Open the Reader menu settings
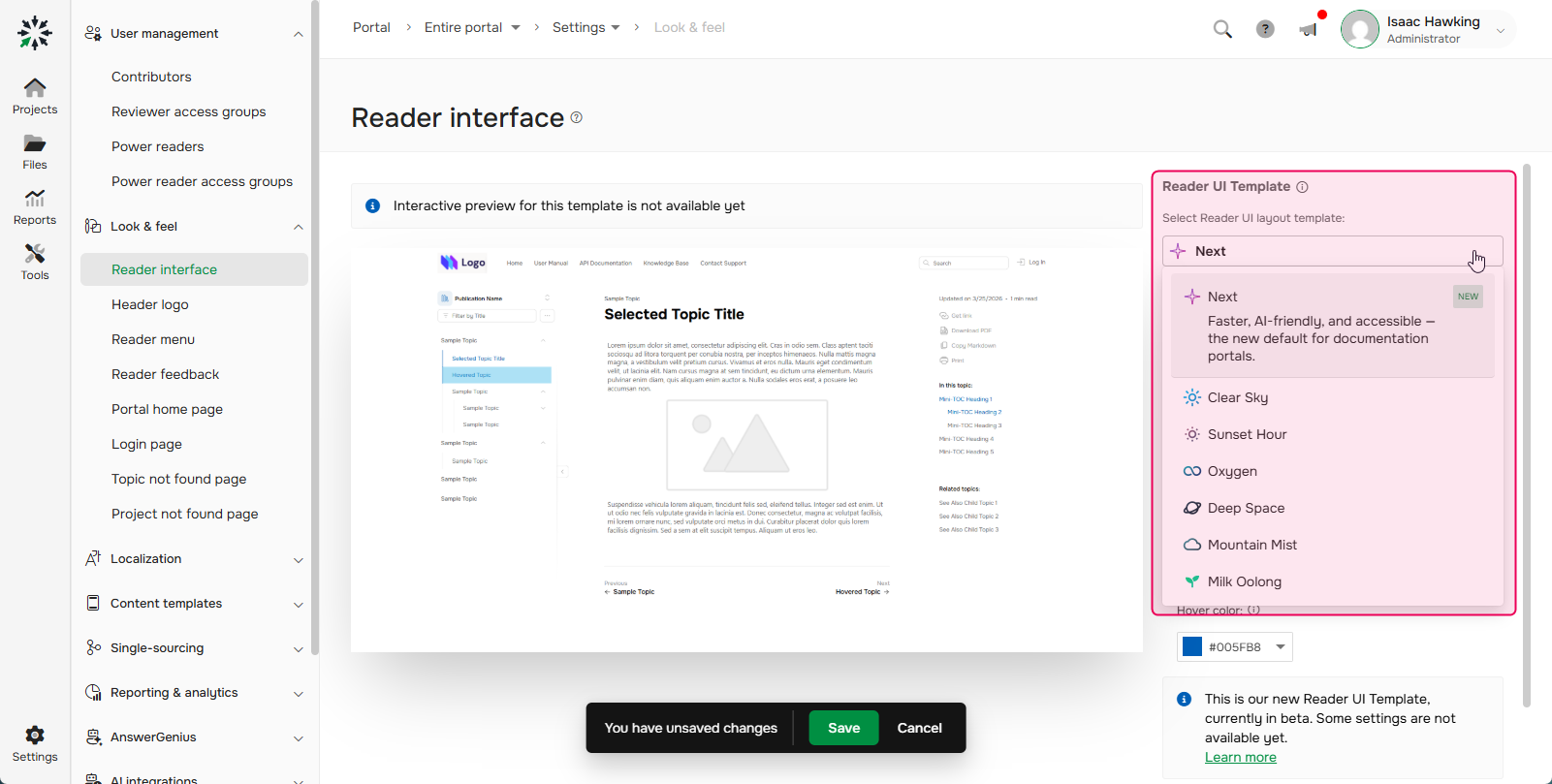The width and height of the screenshot is (1552, 784). (153, 339)
